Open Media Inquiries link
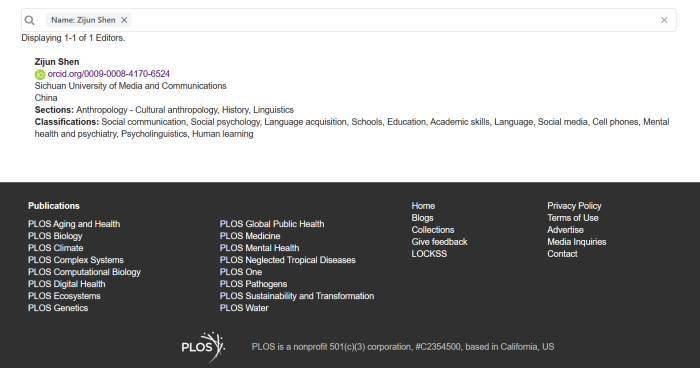Image resolution: width=700 pixels, height=368 pixels. click(577, 242)
